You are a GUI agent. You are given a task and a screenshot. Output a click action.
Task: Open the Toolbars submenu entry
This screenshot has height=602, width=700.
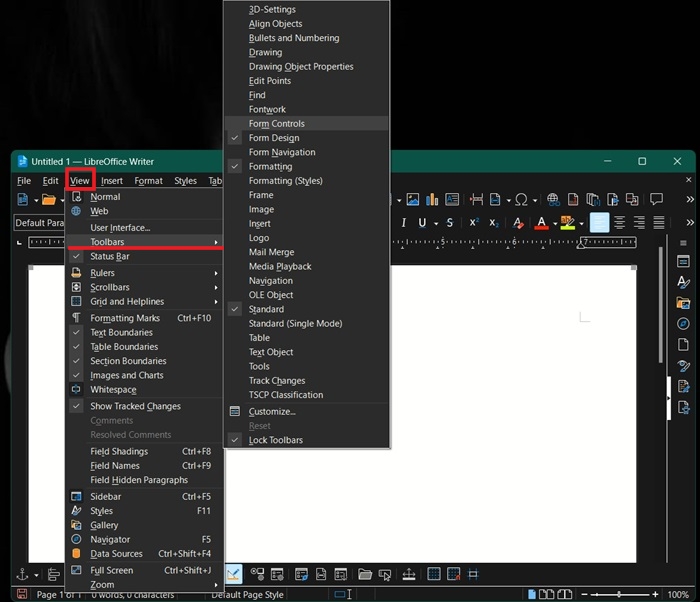145,242
